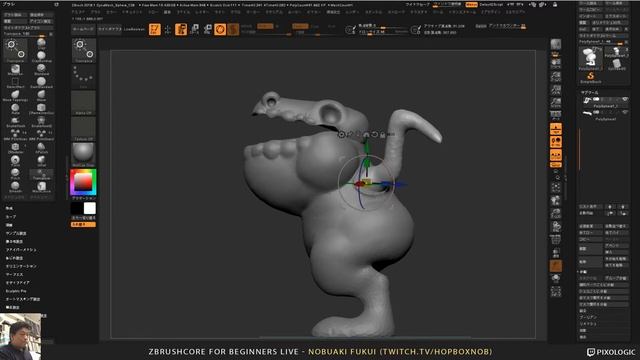This screenshot has height=360, width=640.
Task: Expand the カーブ section in brush palette
Action: (x=11, y=217)
